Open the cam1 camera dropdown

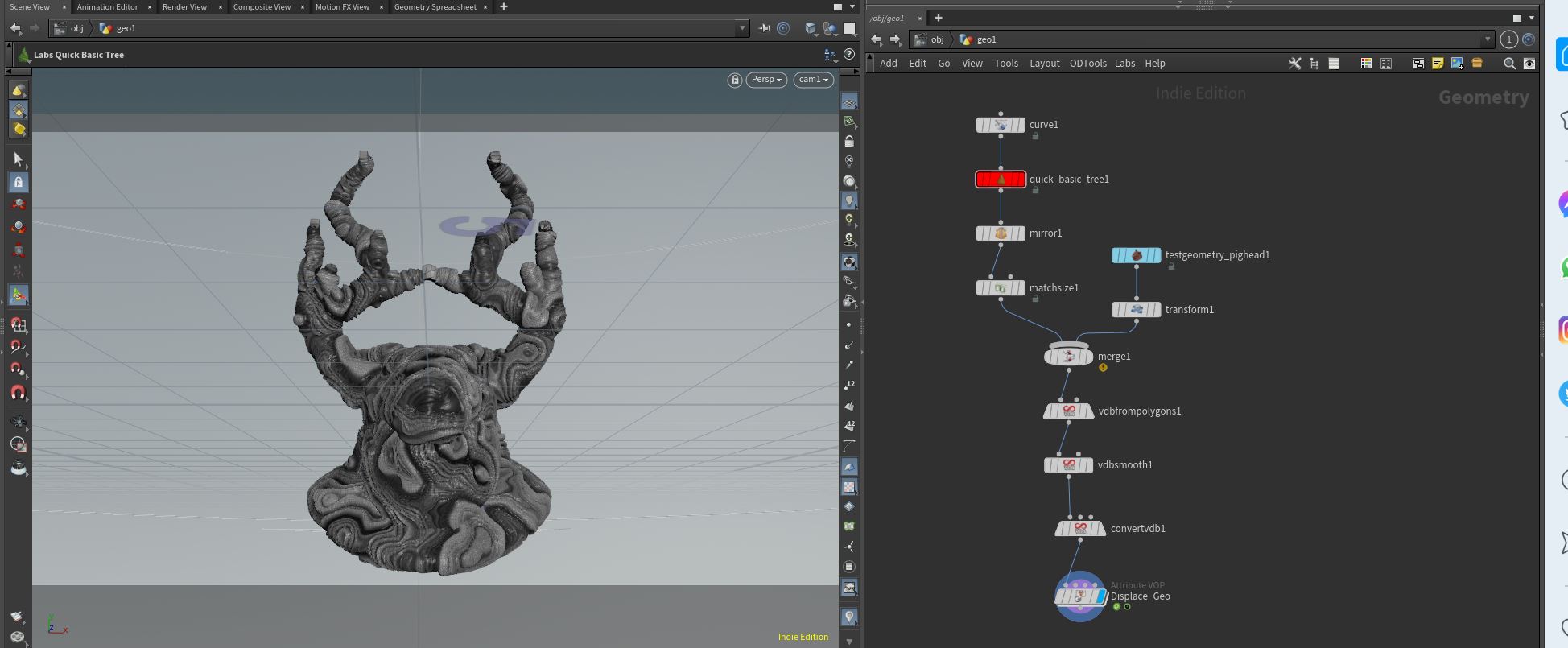(x=813, y=80)
